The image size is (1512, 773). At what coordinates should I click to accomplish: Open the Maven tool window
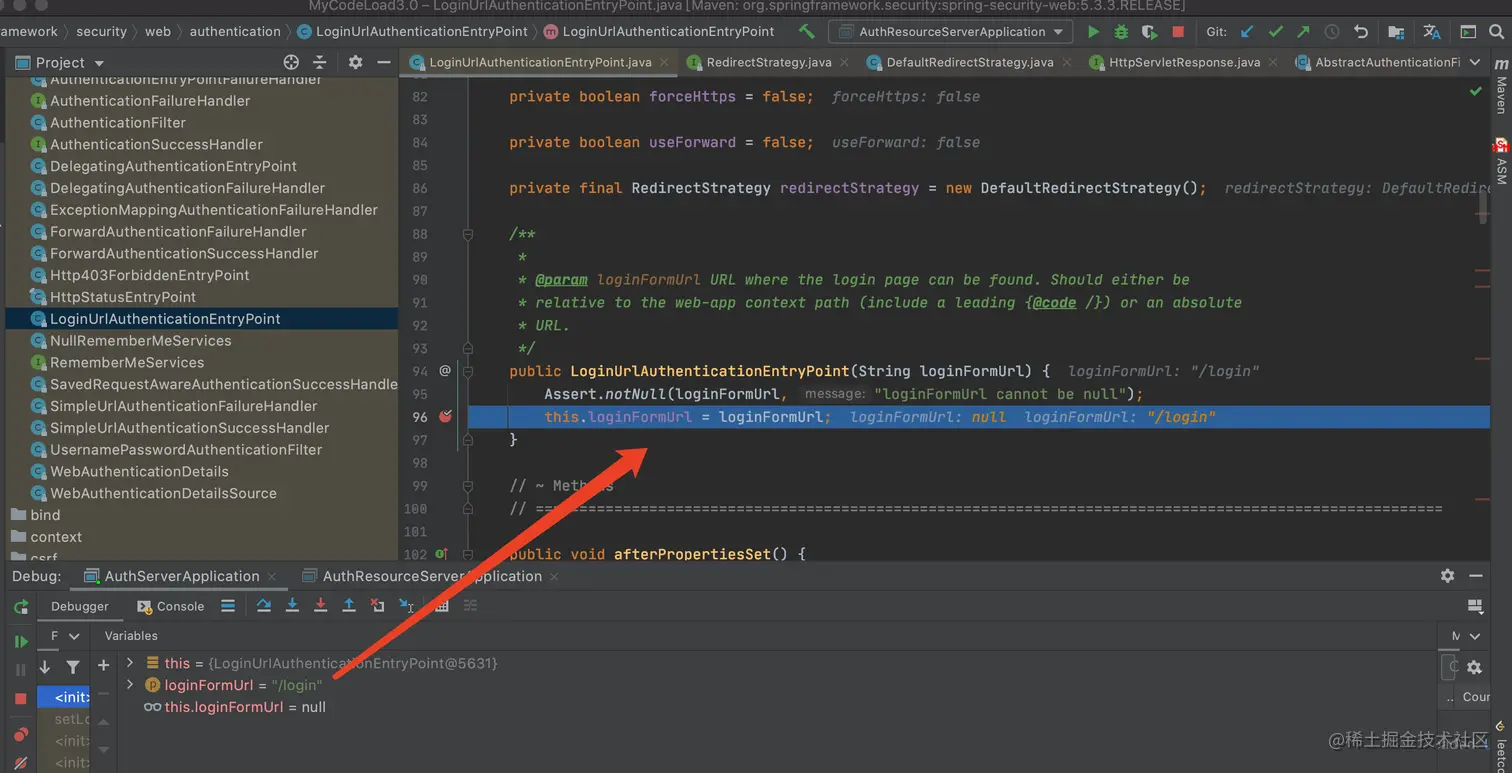click(1501, 86)
